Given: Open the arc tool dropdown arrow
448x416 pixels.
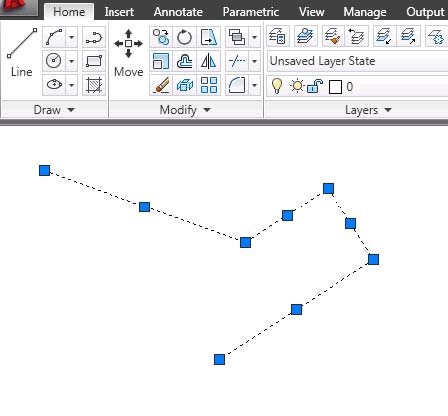Looking at the screenshot, I should [71, 37].
